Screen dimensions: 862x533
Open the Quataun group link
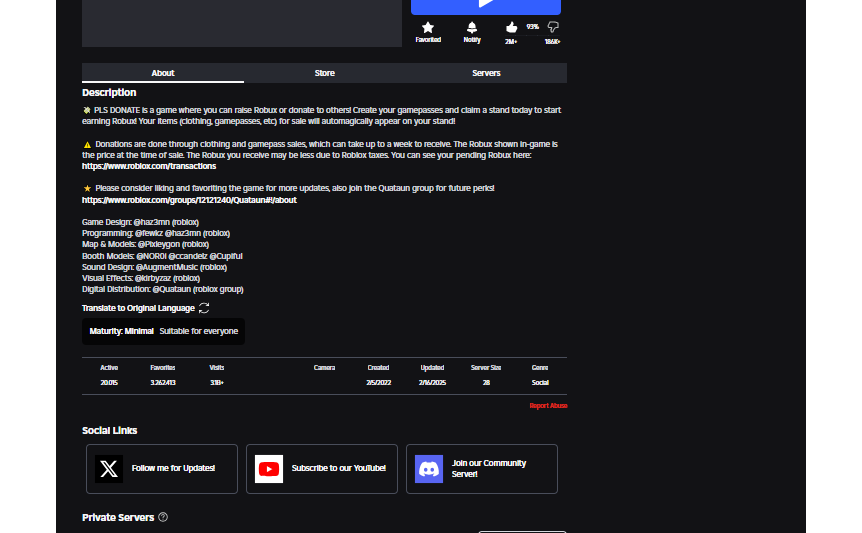(189, 200)
